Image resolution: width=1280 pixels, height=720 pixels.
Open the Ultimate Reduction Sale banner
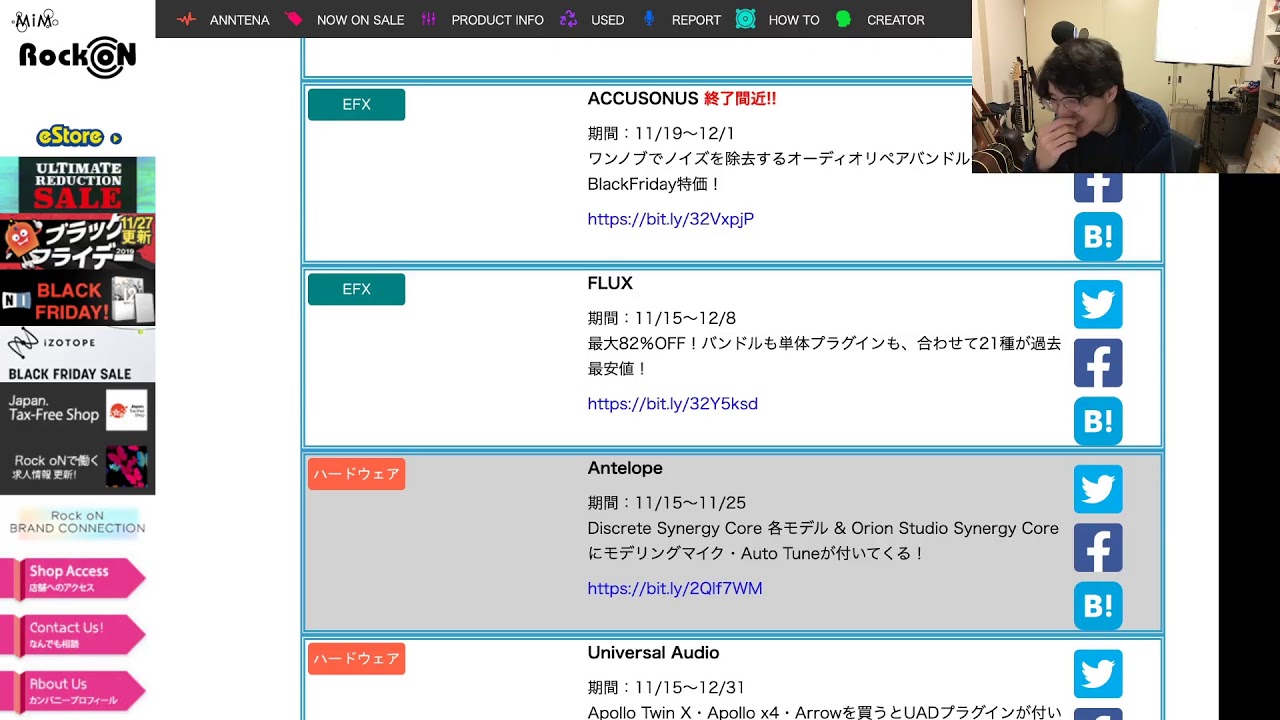tap(77, 185)
